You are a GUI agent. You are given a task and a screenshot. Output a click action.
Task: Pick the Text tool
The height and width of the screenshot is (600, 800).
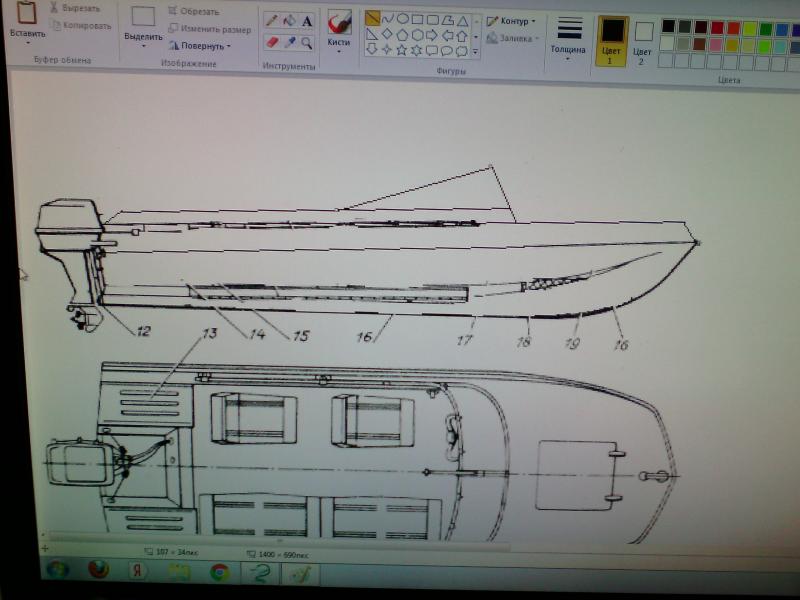307,20
